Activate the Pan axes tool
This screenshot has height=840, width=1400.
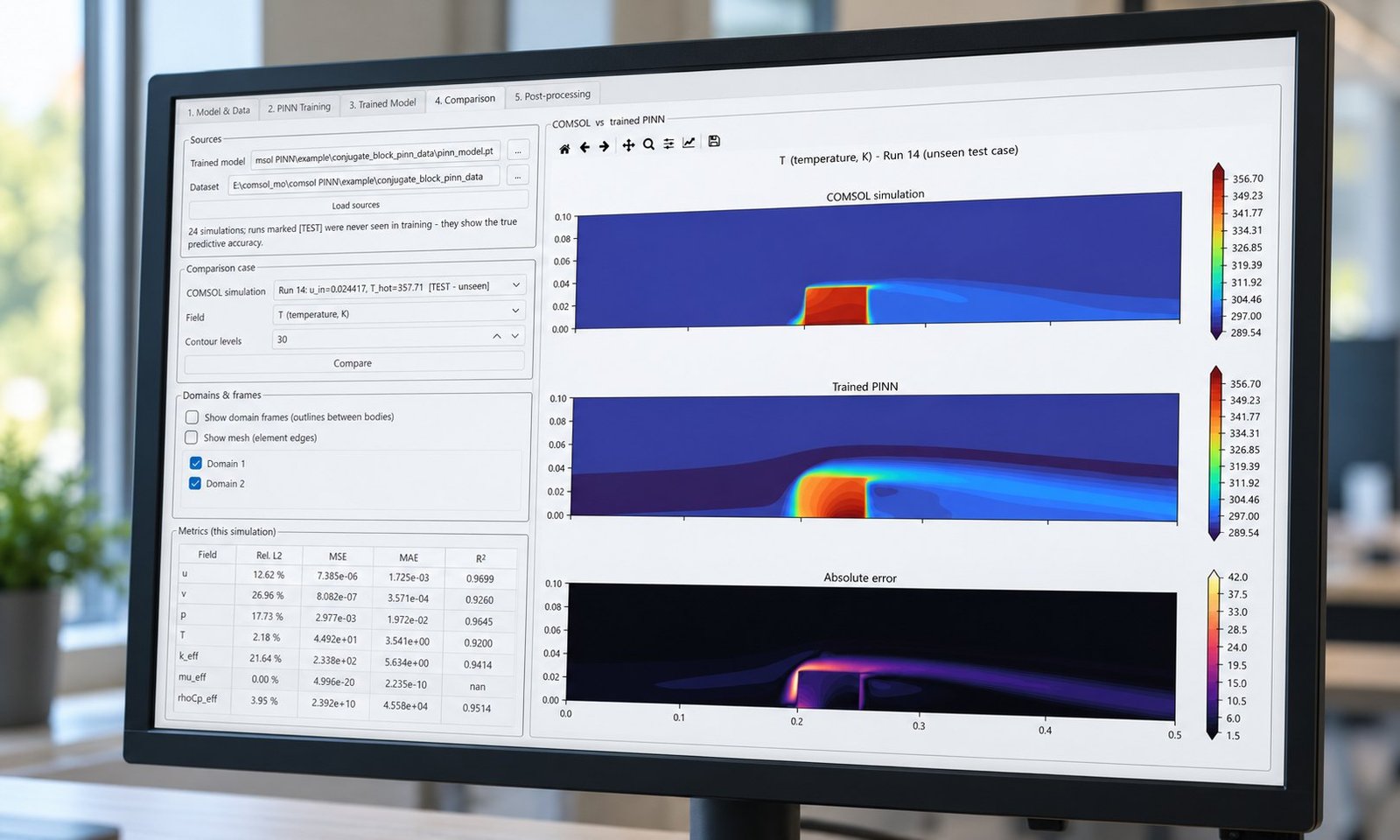point(628,145)
